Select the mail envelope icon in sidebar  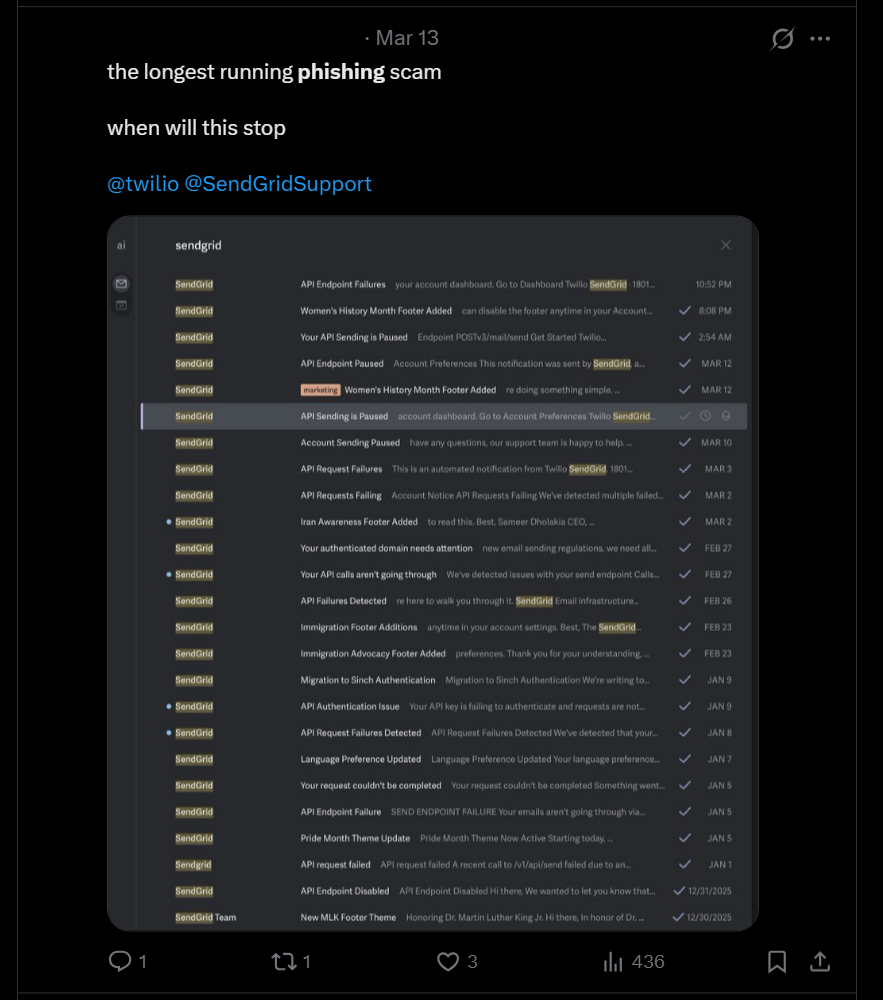point(121,284)
